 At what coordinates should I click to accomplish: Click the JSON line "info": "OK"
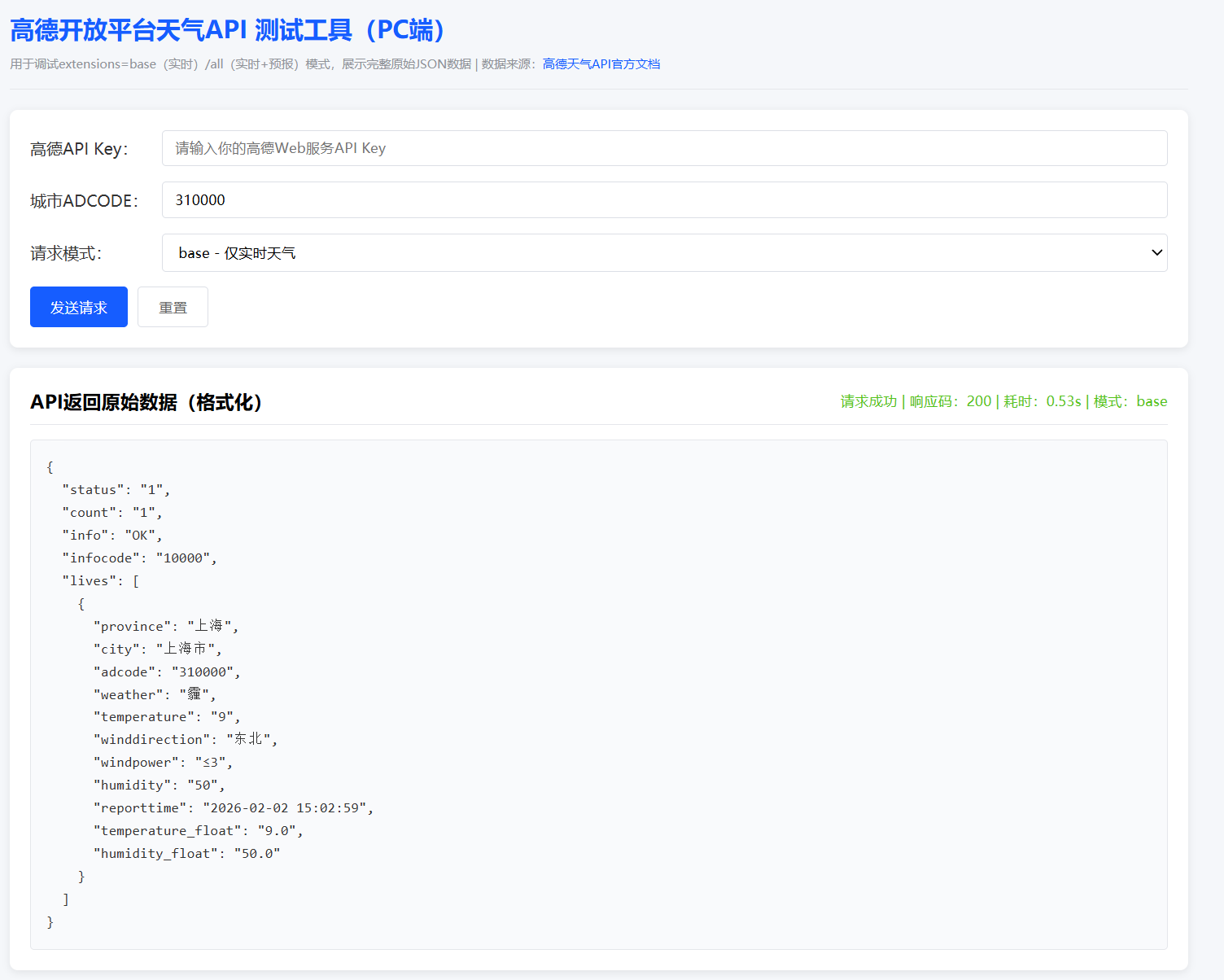pyautogui.click(x=112, y=536)
